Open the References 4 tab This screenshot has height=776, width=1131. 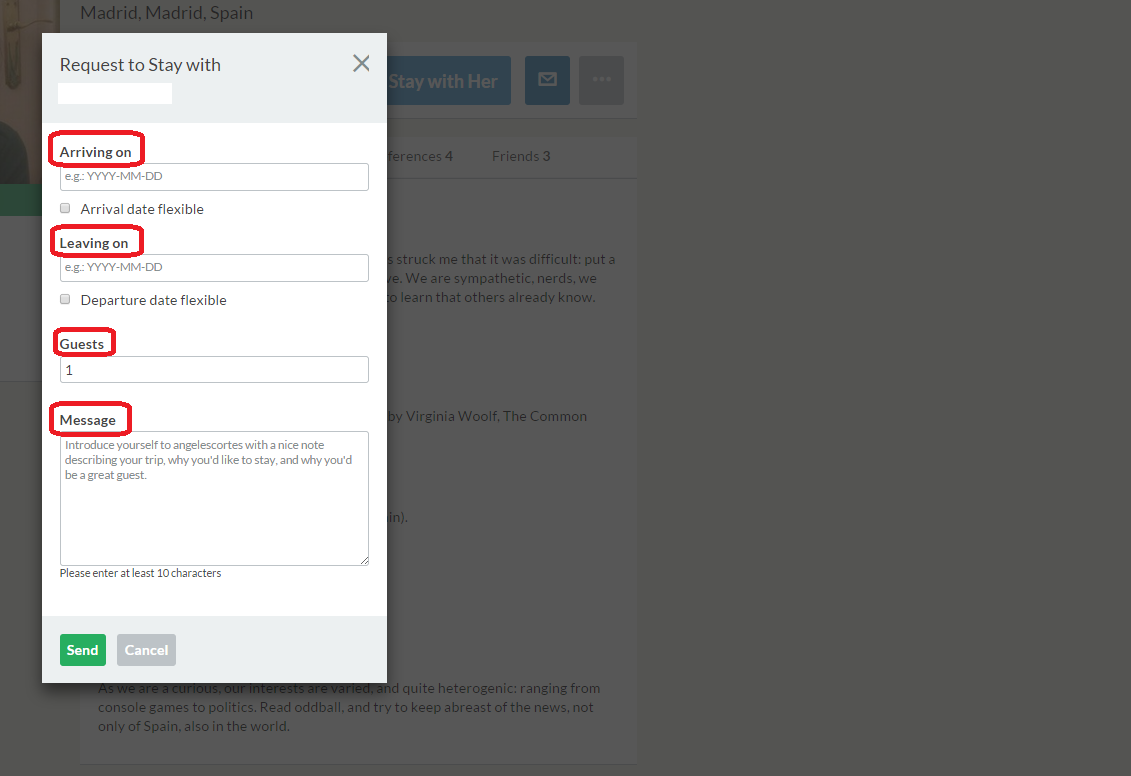point(420,156)
